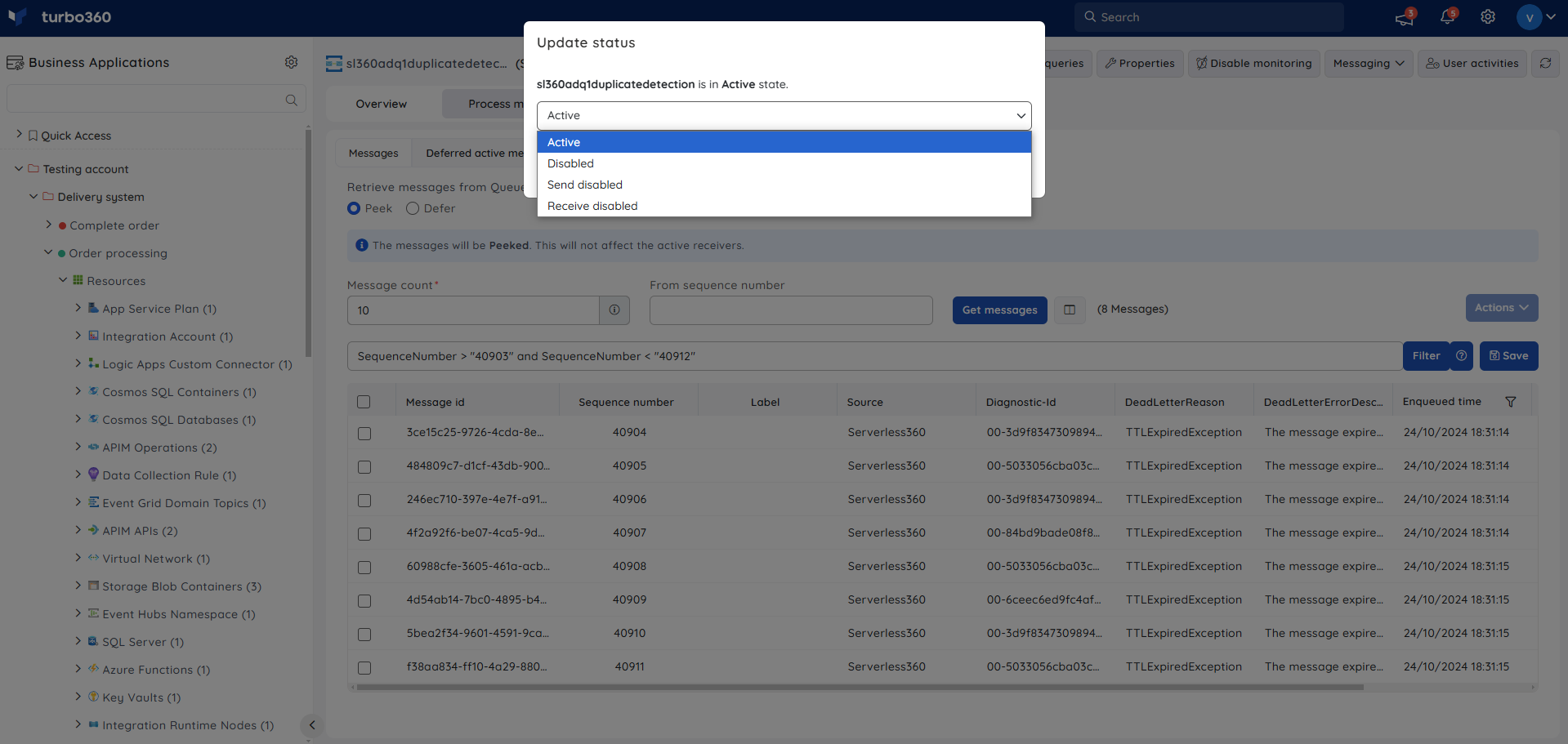Select the Peek radio button
1568x744 pixels.
point(354,208)
